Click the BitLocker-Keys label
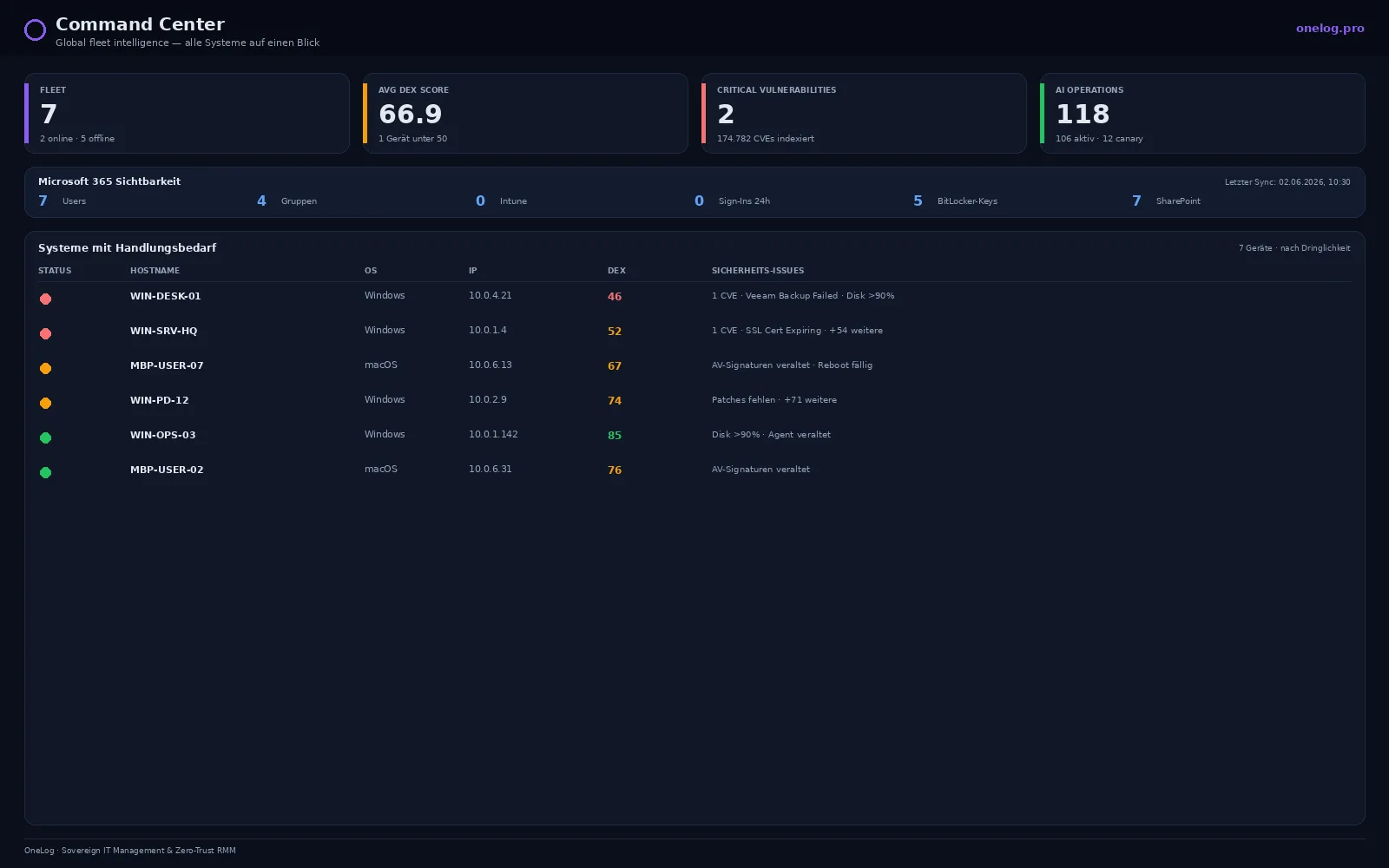The image size is (1389, 868). (x=967, y=201)
